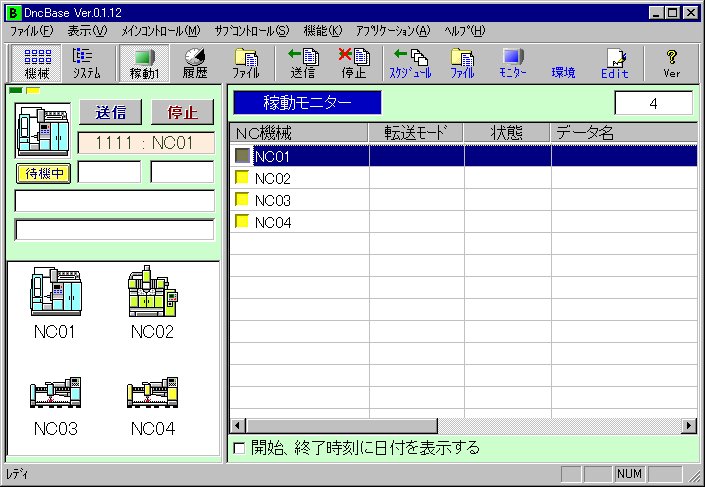This screenshot has height=487, width=705.
Task: Open the 履歴 history view
Action: coord(195,63)
